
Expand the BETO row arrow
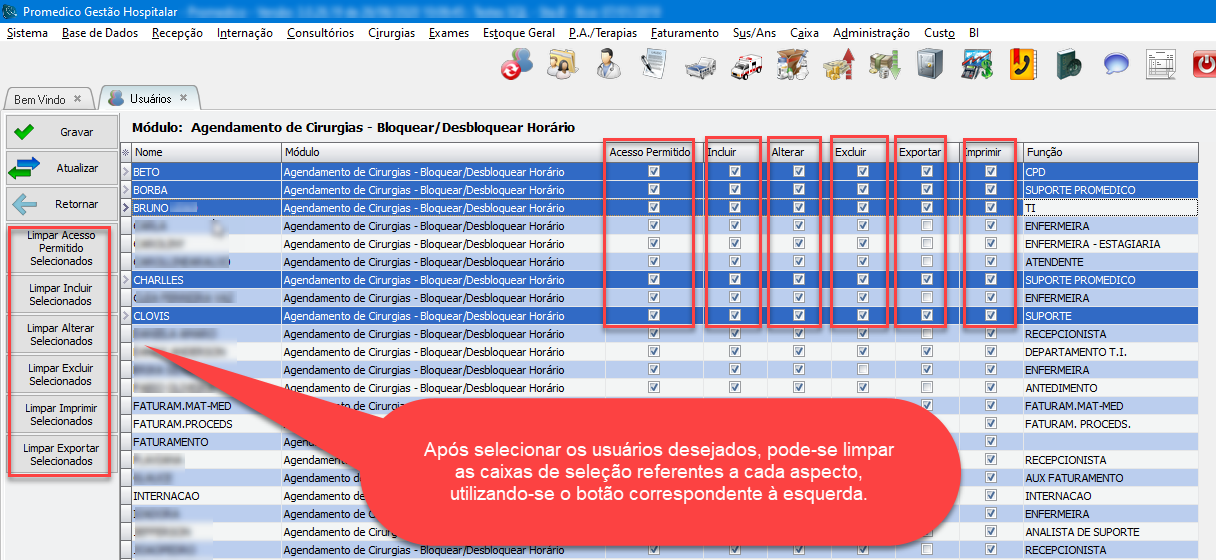tap(126, 171)
